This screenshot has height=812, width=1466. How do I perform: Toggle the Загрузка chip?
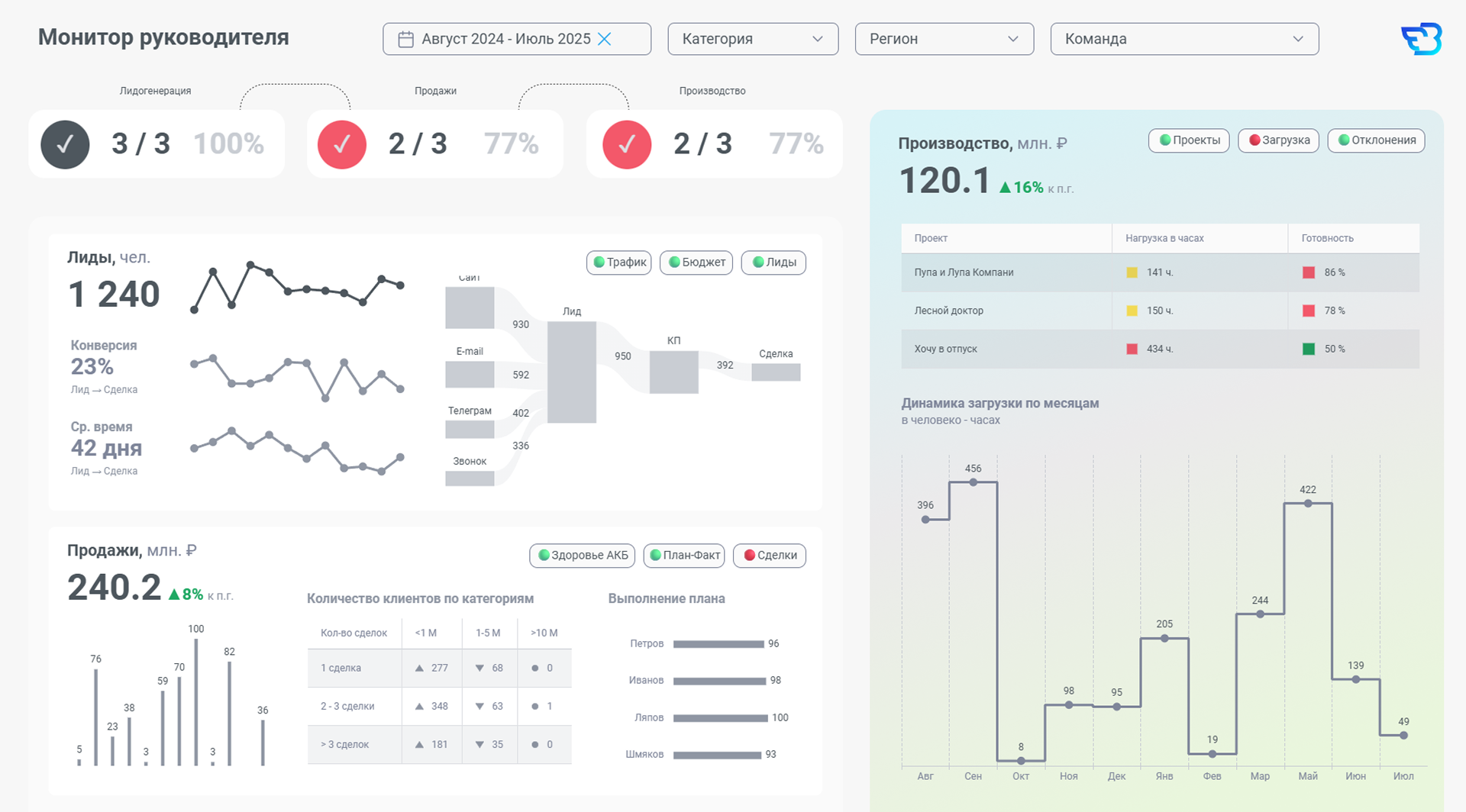coord(1278,140)
